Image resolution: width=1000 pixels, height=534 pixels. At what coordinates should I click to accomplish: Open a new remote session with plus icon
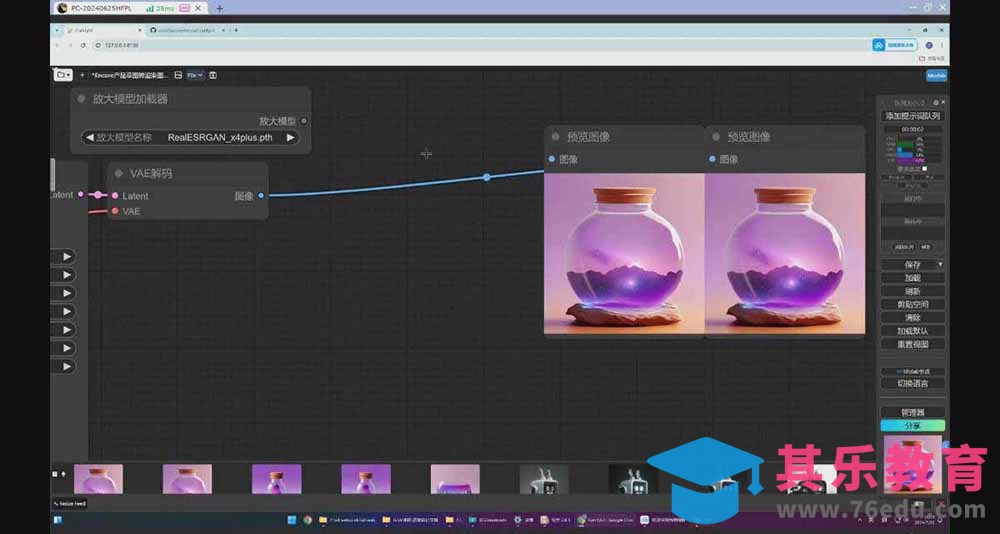[219, 8]
